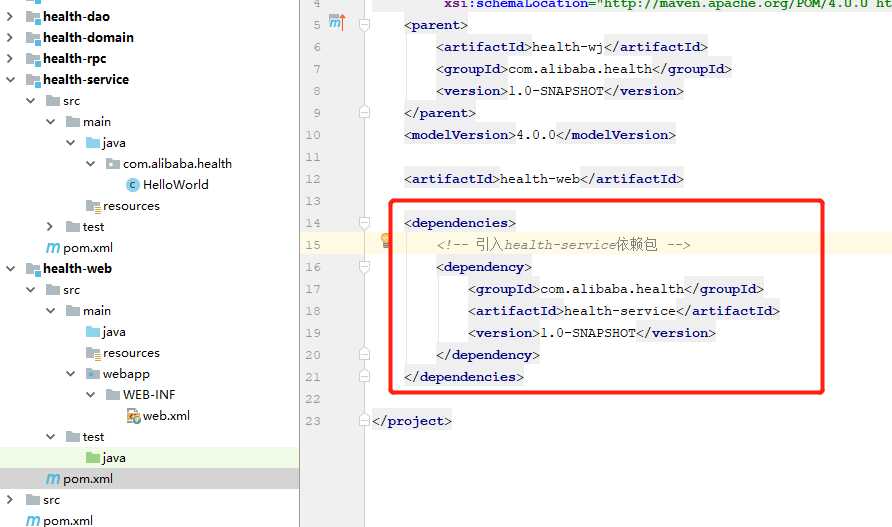This screenshot has width=892, height=527.
Task: Collapse the WEB-INF folder
Action: tap(90, 394)
